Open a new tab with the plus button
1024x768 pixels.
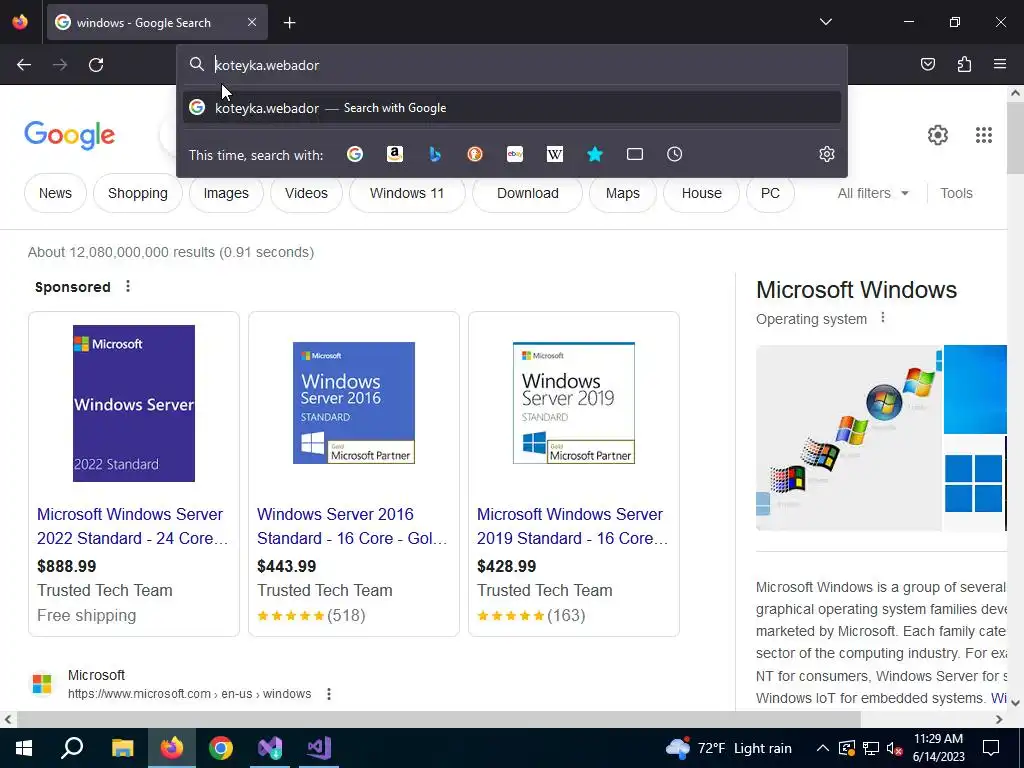coord(289,23)
